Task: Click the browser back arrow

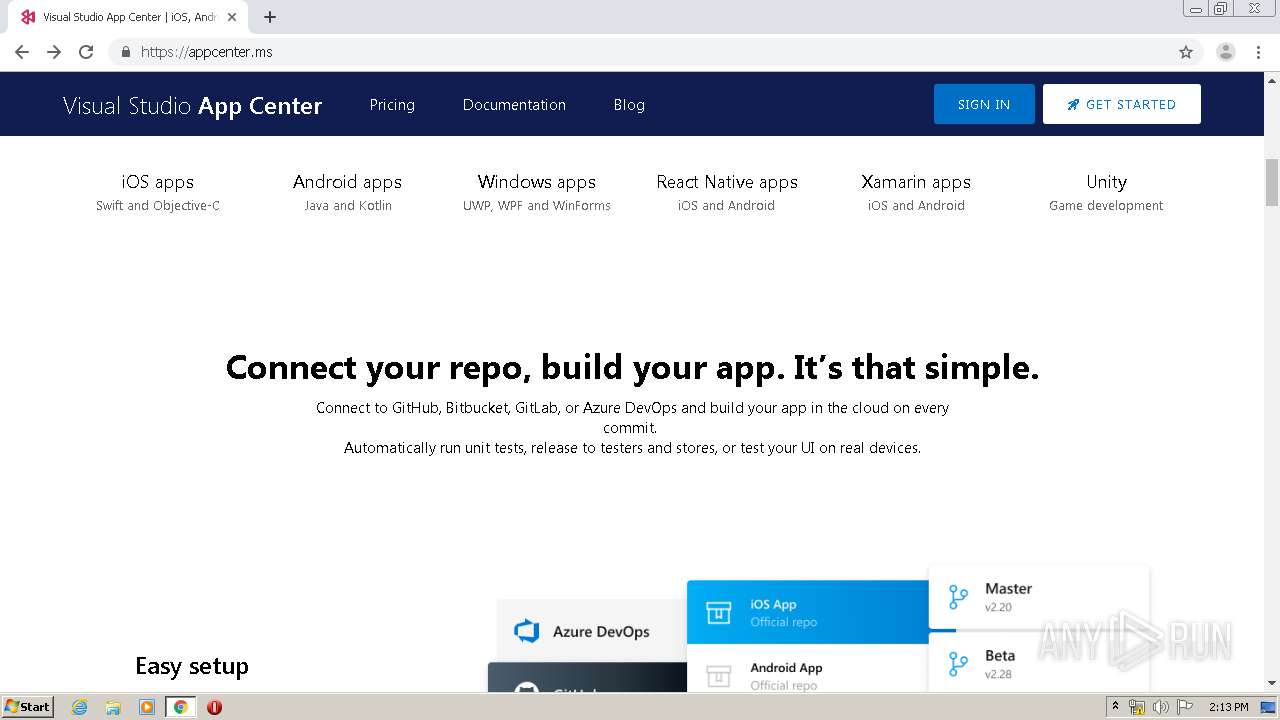Action: click(22, 52)
